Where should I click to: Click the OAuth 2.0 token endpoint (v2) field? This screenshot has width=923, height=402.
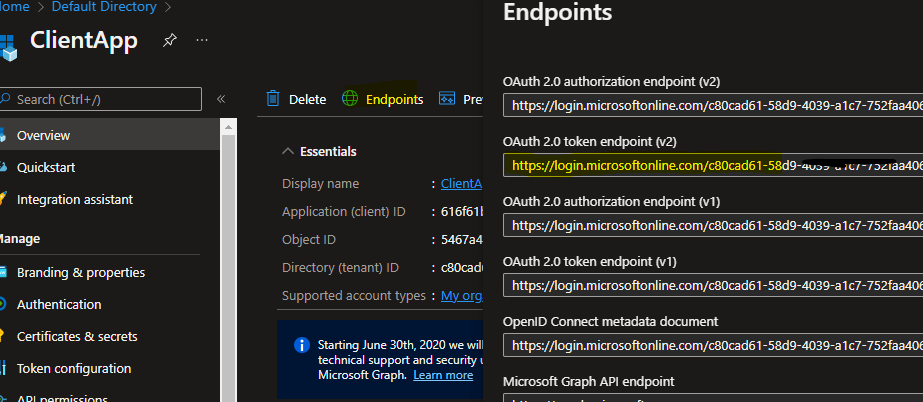(x=713, y=165)
